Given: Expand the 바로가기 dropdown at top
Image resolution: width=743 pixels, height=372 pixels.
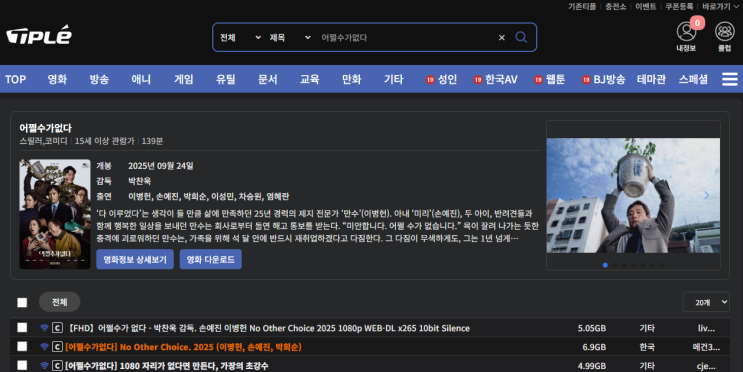Looking at the screenshot, I should [720, 6].
